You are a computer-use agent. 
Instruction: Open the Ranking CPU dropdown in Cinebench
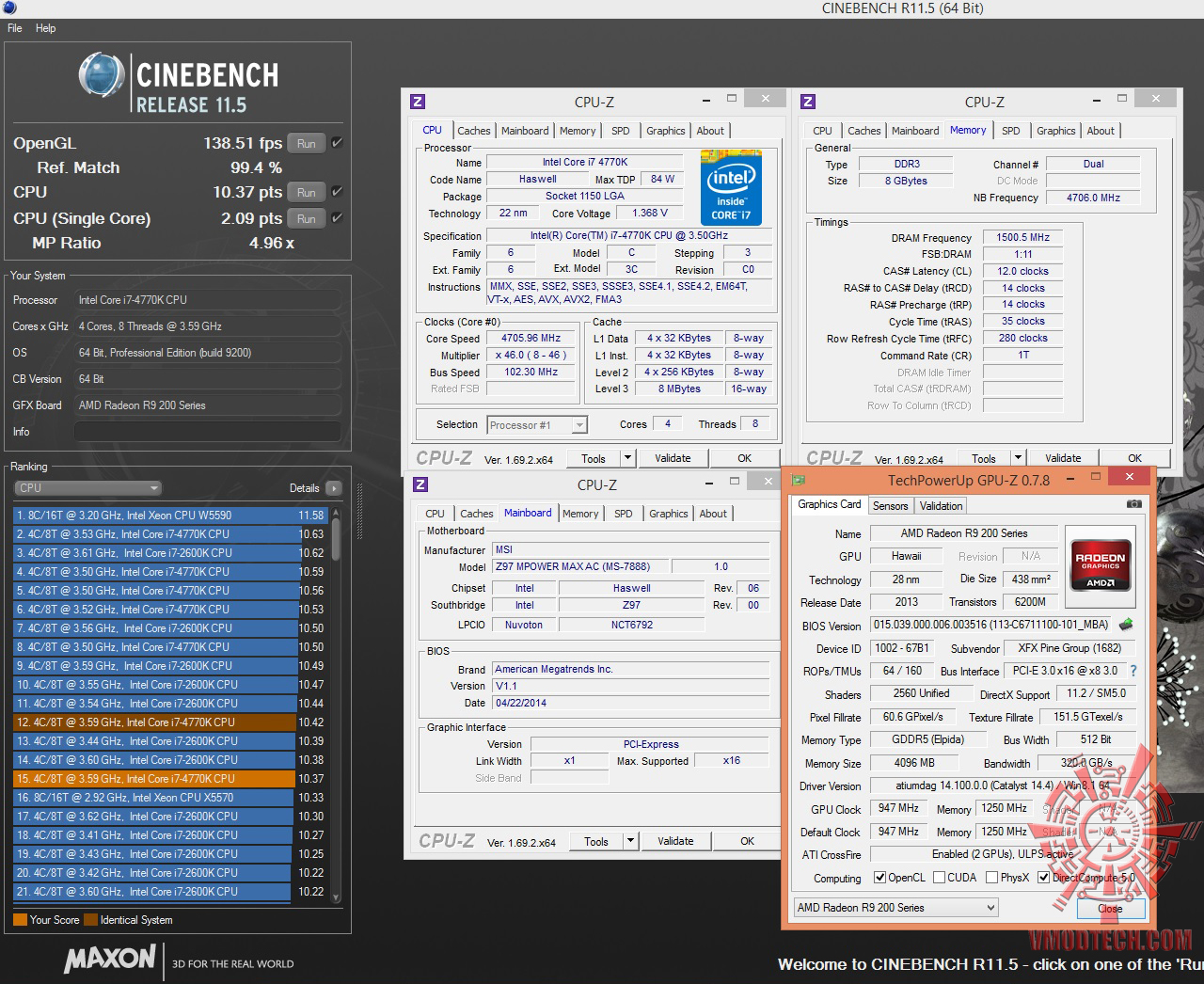pos(88,488)
